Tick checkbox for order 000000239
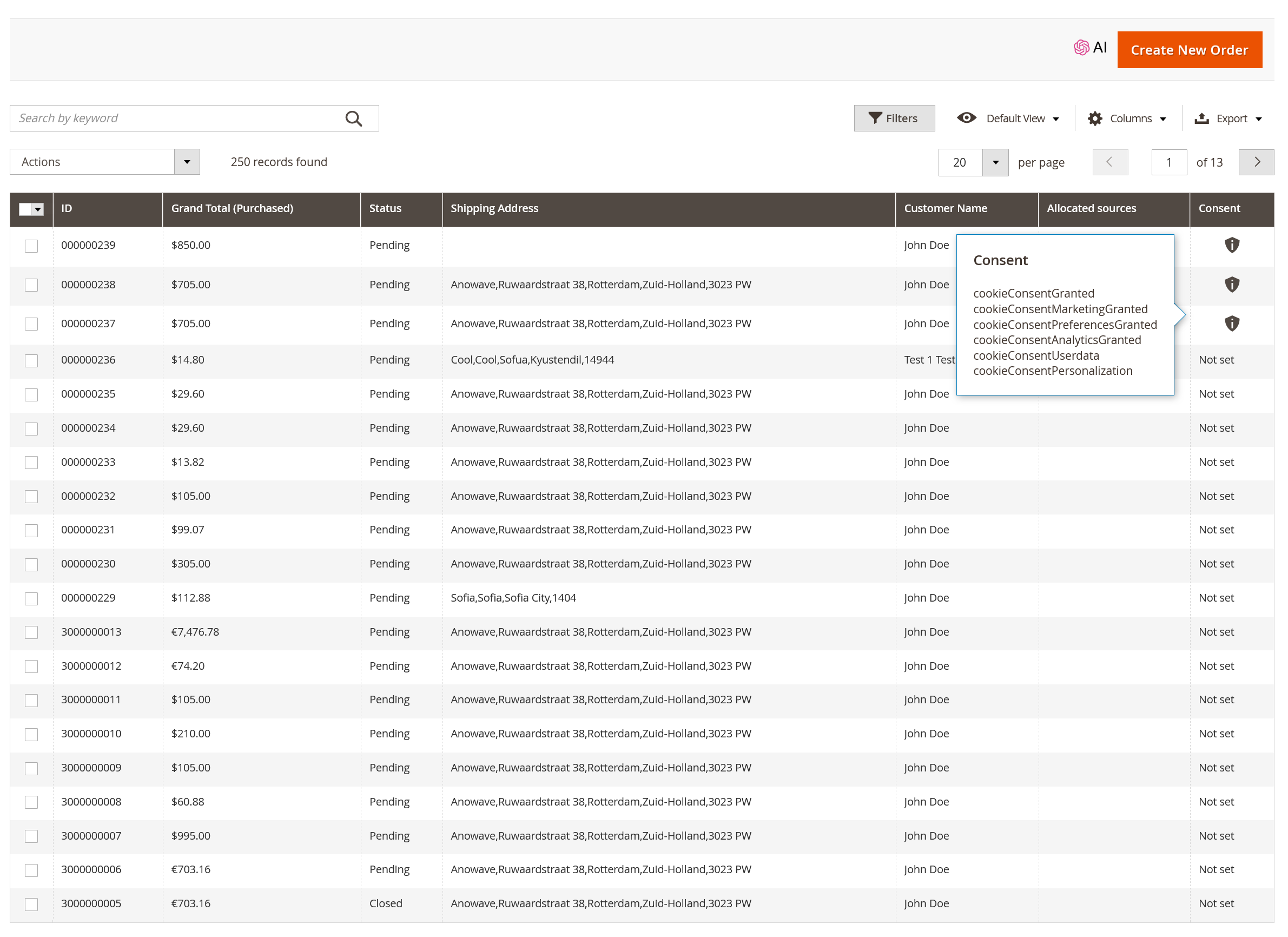Screen dimensions: 1288x937 tap(31, 246)
